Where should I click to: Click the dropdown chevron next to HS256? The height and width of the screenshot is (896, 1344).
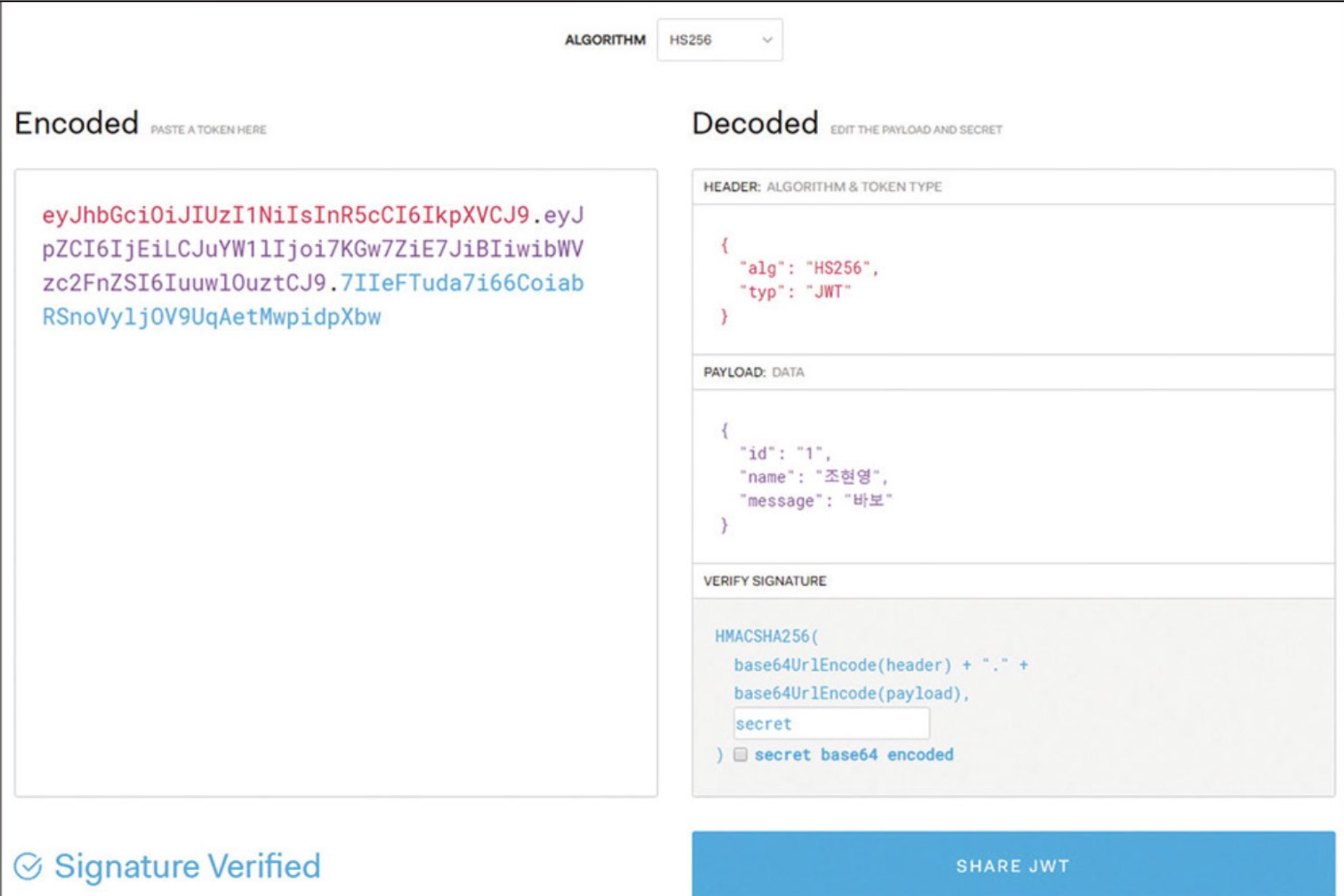pyautogui.click(x=767, y=40)
